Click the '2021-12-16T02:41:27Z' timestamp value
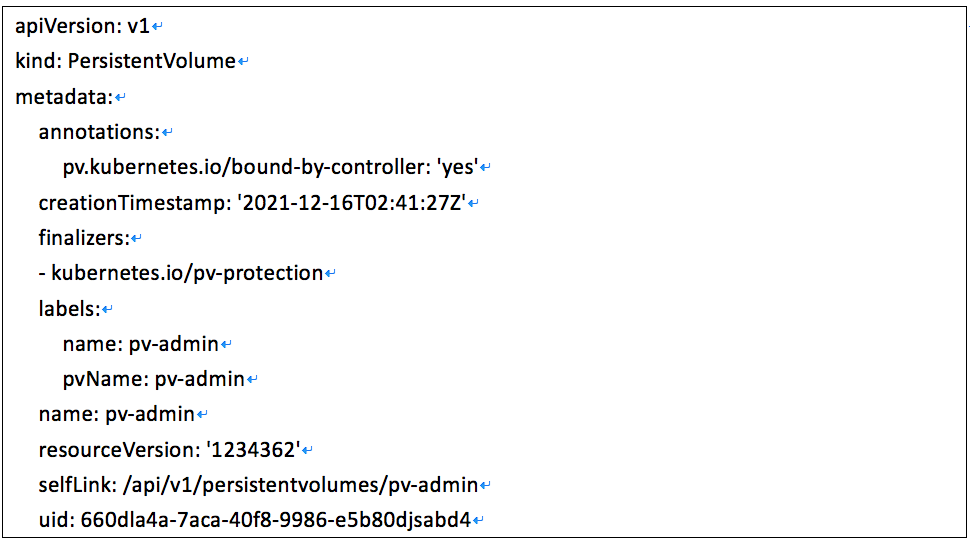 coord(351,203)
